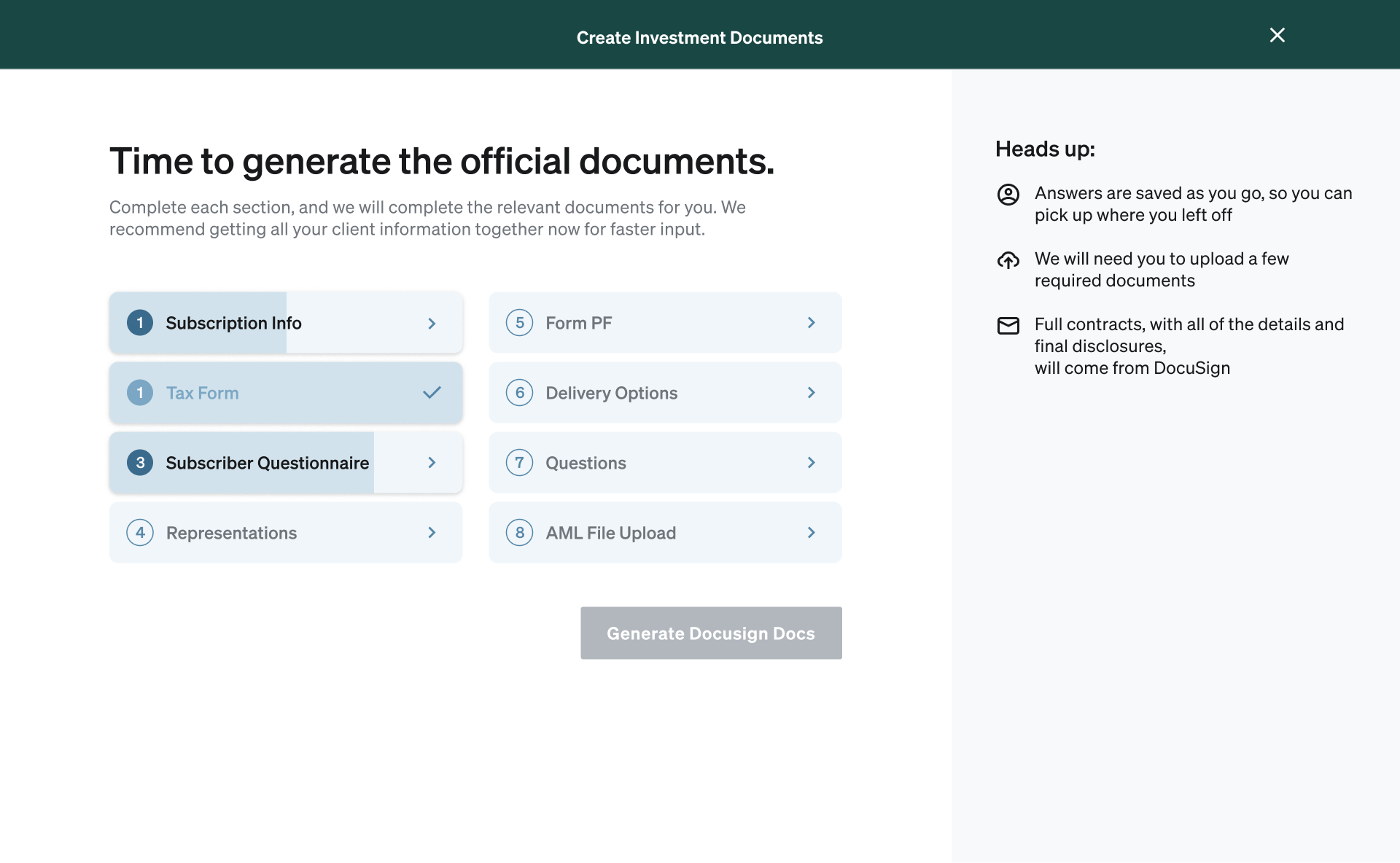Viewport: 1400px width, 863px height.
Task: Click the user profile icon beside saved answers note
Action: (1008, 195)
